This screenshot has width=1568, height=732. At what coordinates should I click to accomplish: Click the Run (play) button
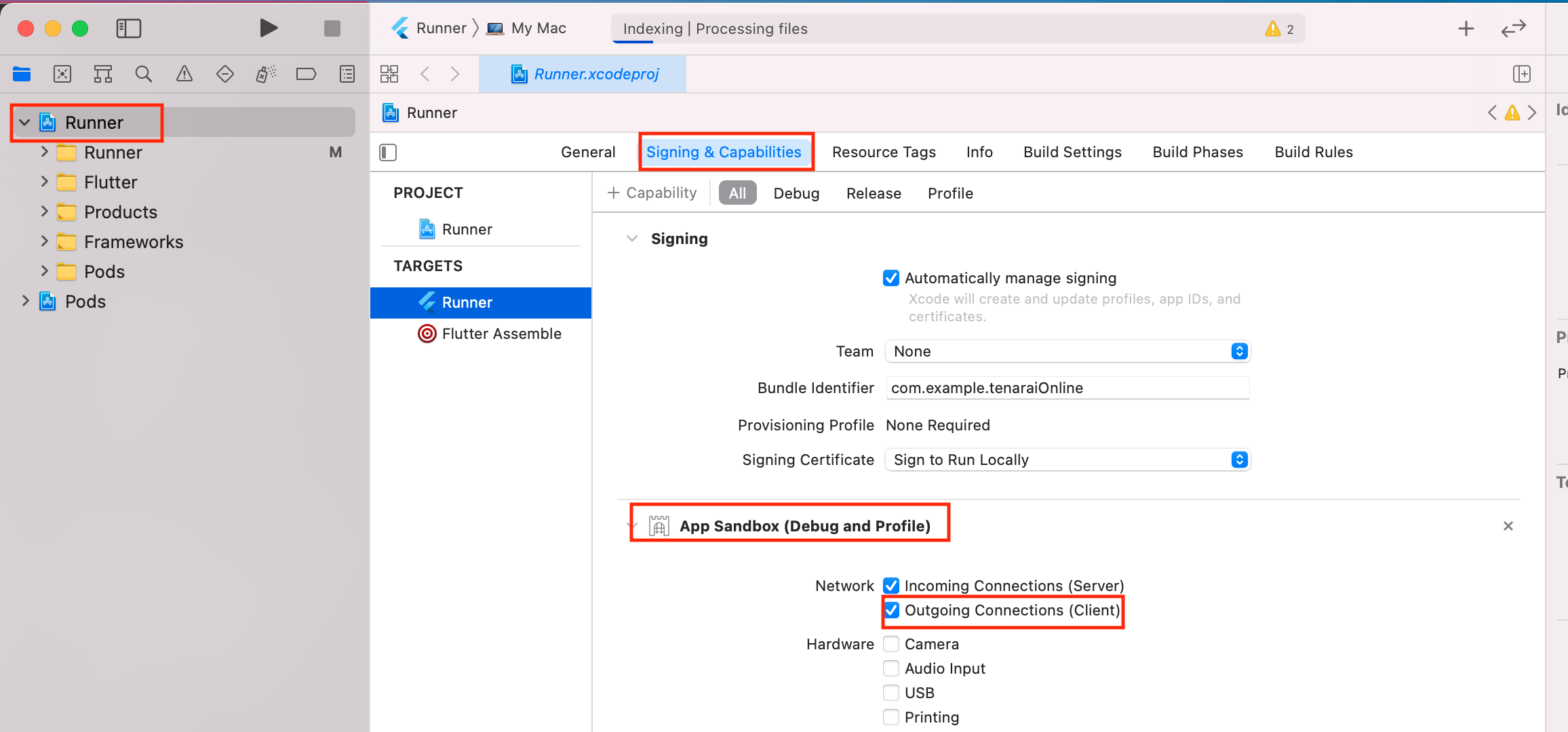(x=269, y=28)
